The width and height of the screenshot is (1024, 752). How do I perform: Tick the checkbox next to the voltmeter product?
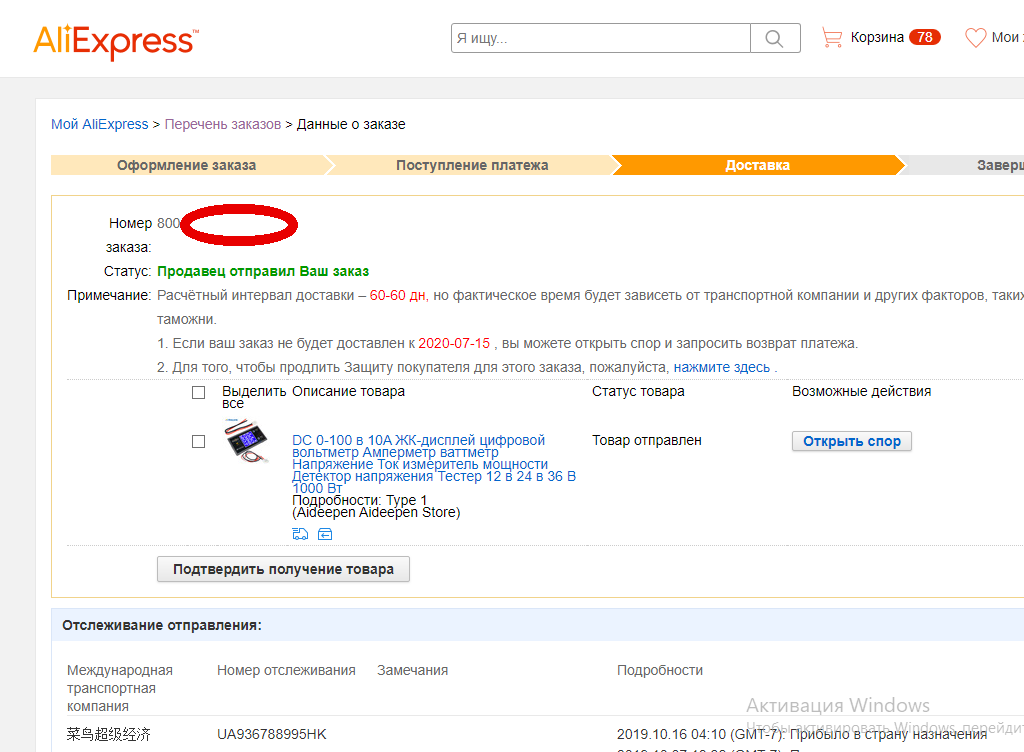(199, 442)
